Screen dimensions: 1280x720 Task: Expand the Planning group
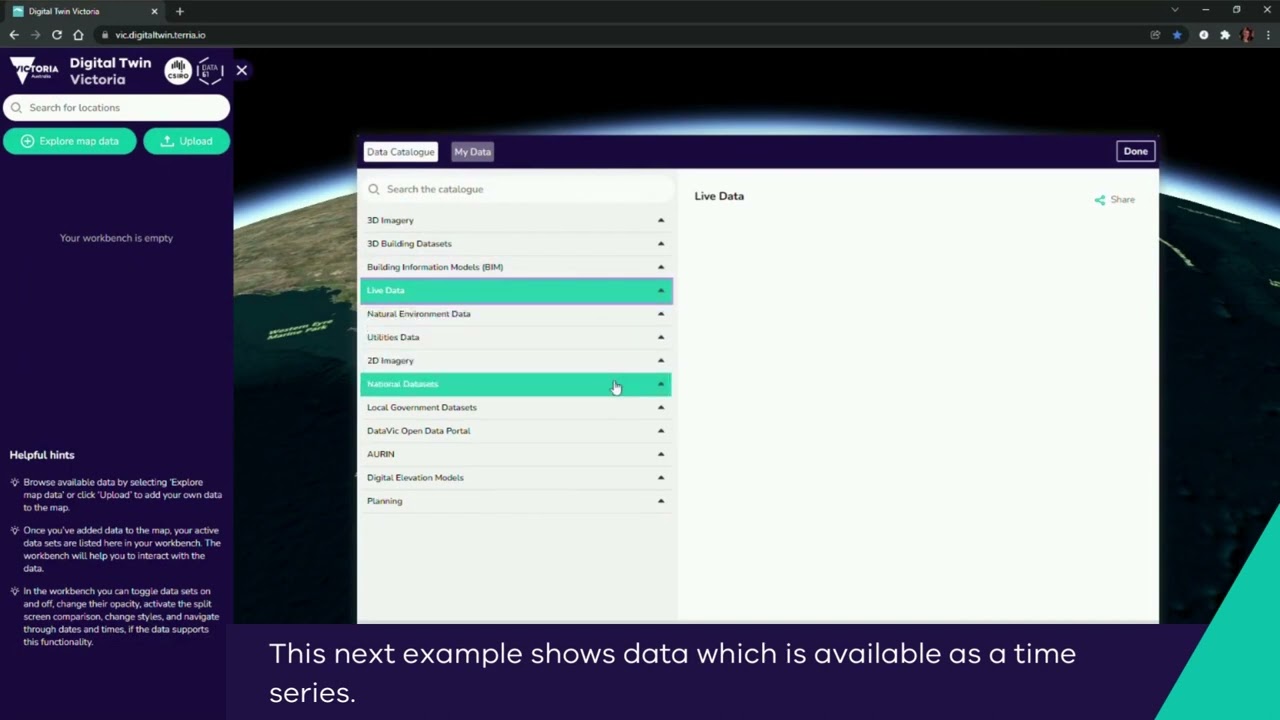[x=516, y=501]
